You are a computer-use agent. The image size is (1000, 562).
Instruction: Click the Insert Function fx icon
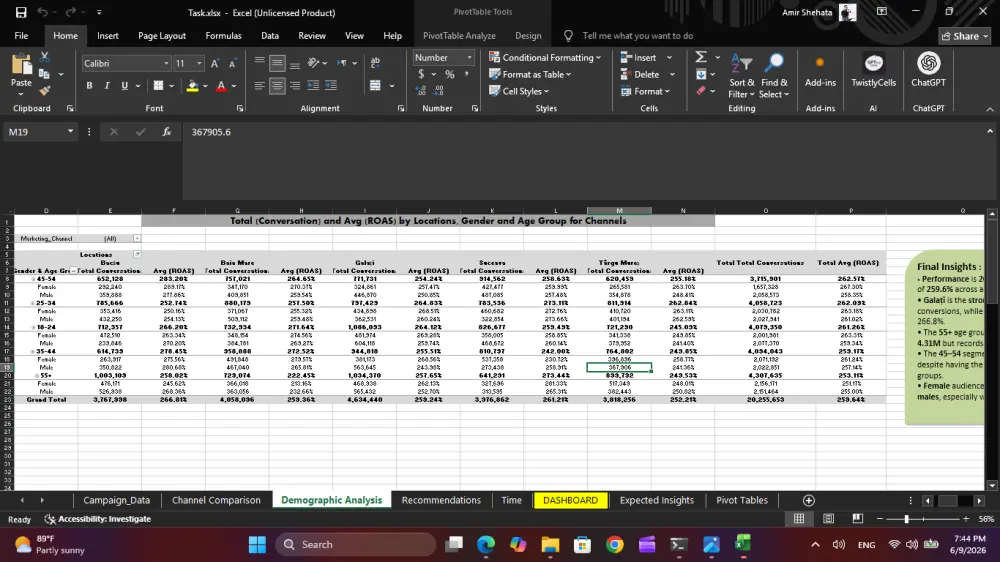(166, 132)
